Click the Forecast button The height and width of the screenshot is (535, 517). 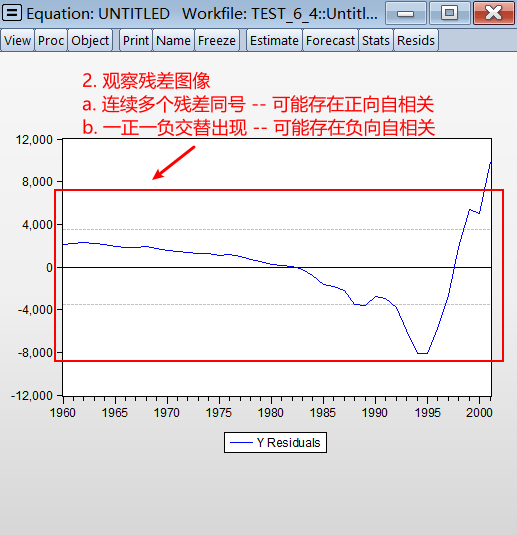click(x=330, y=41)
